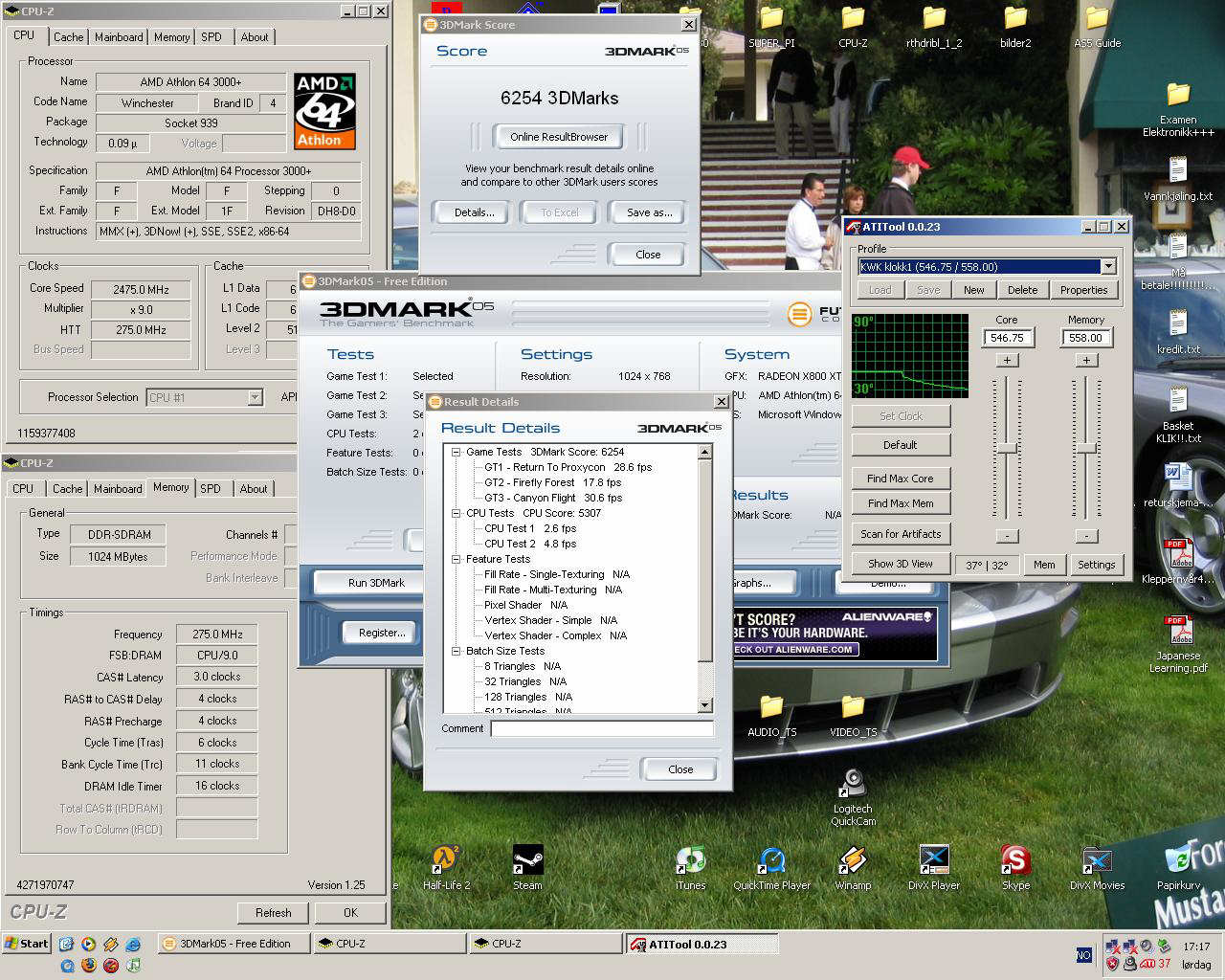
Task: Switch to SPD tab in upper CPU-Z
Action: [x=212, y=37]
